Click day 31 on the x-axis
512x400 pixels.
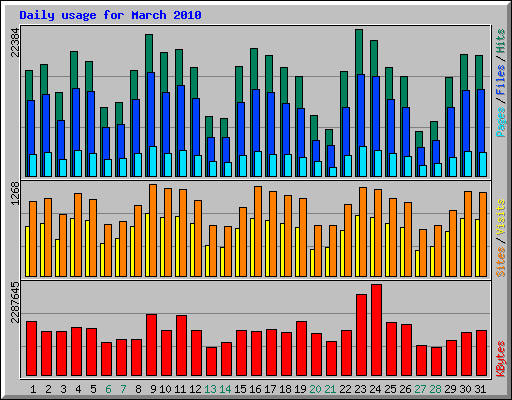pyautogui.click(x=480, y=389)
